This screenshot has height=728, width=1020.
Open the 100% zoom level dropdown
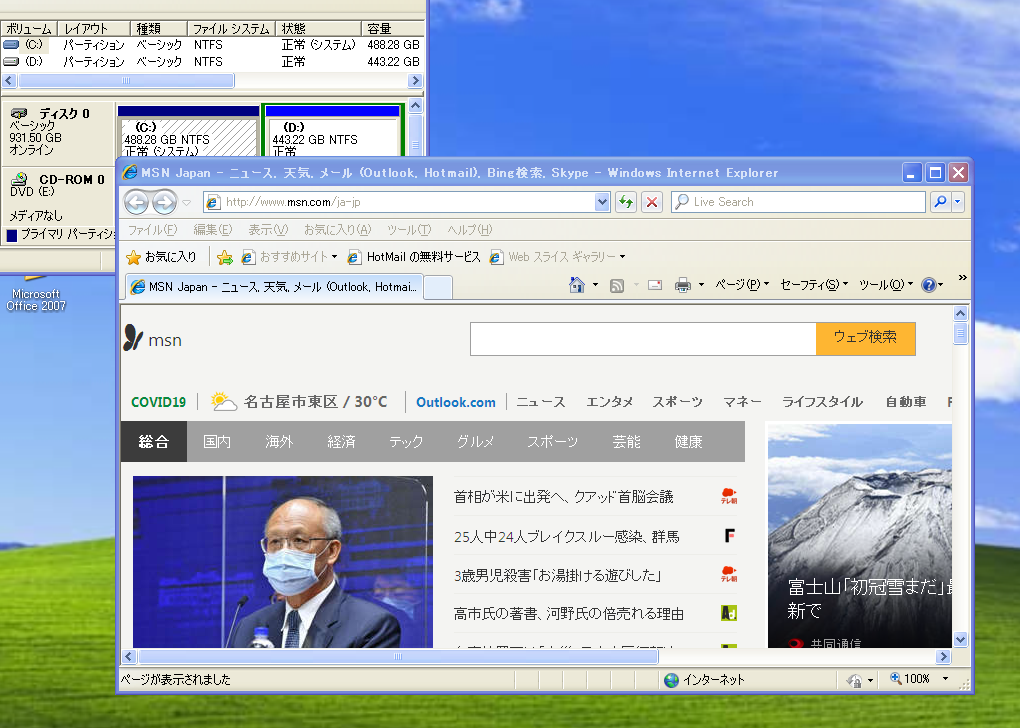pos(945,679)
